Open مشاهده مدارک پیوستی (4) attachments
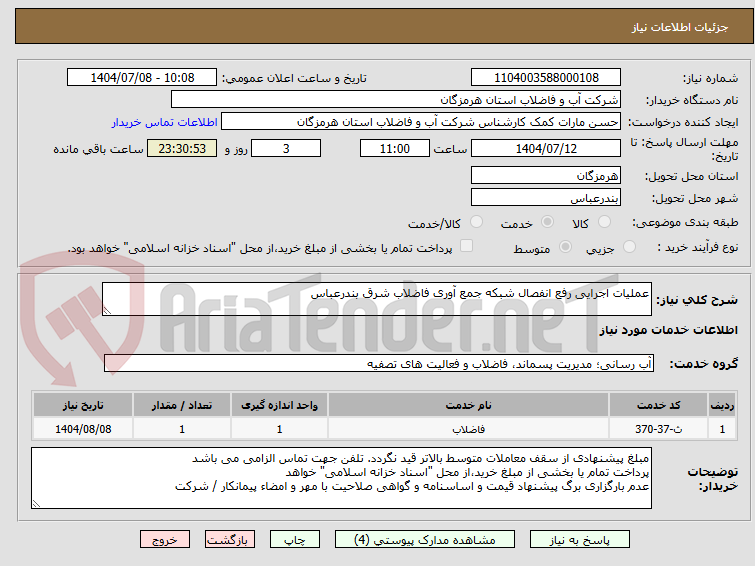This screenshot has width=755, height=566. pos(425,540)
